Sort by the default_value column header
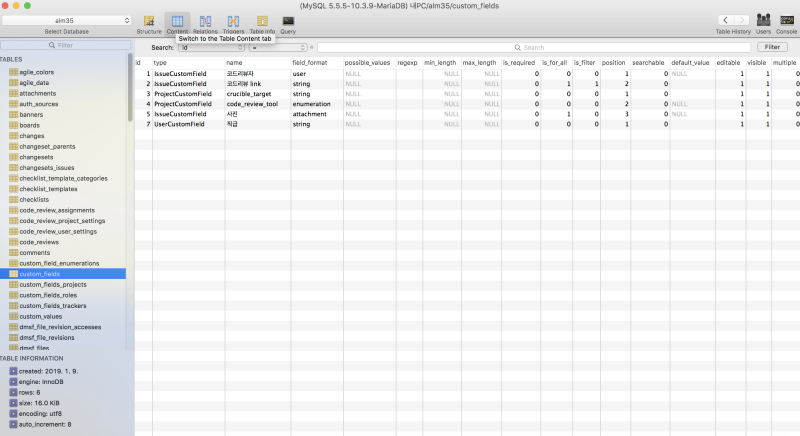Viewport: 800px width, 436px height. [x=692, y=63]
